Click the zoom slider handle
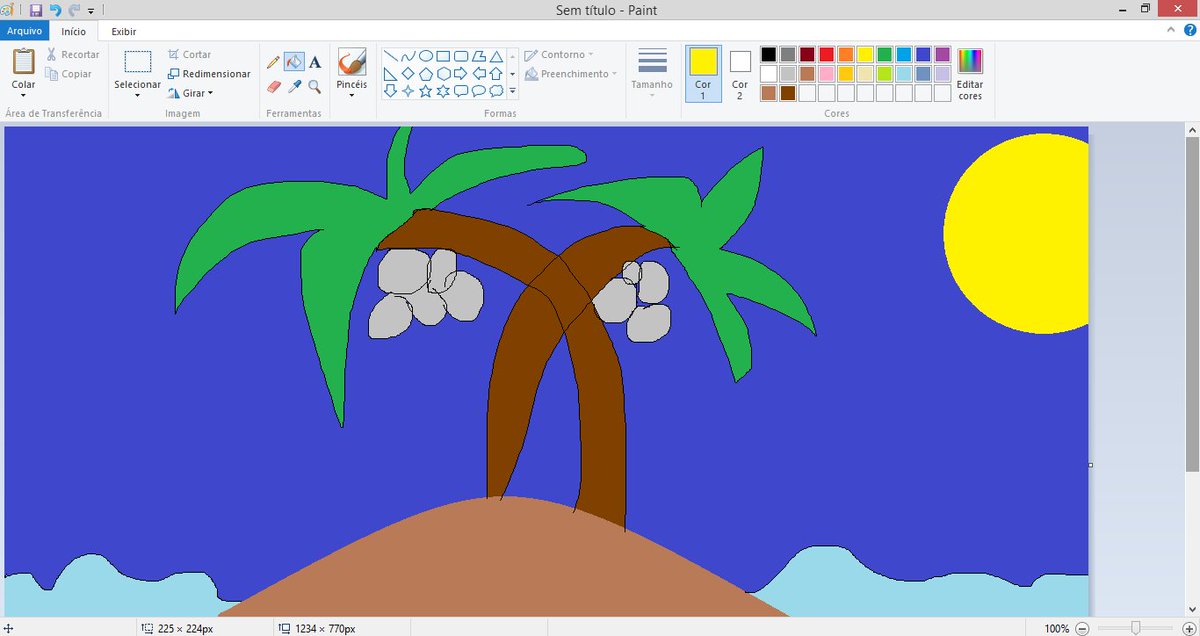 pos(1135,628)
